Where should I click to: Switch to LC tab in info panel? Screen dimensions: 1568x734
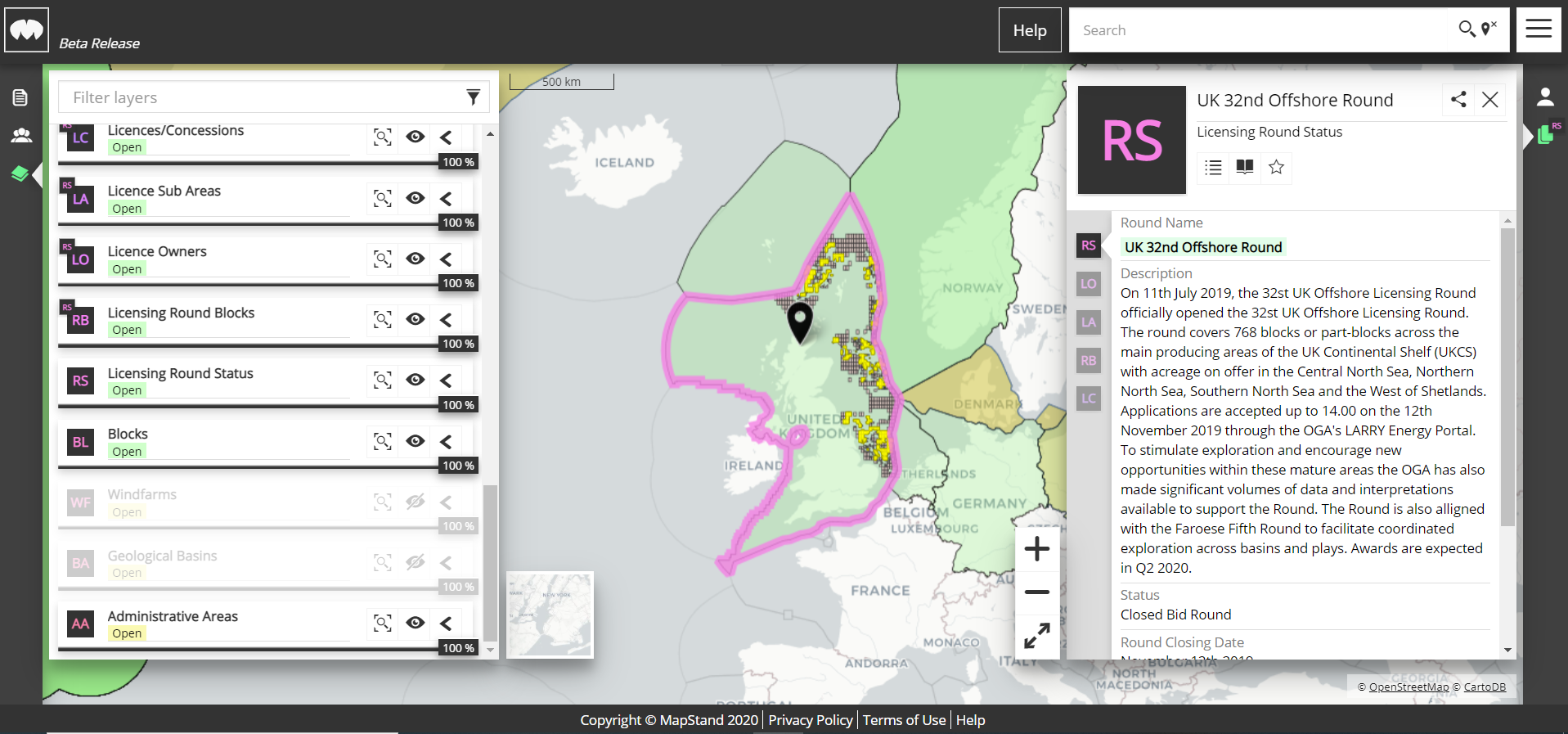click(x=1089, y=399)
